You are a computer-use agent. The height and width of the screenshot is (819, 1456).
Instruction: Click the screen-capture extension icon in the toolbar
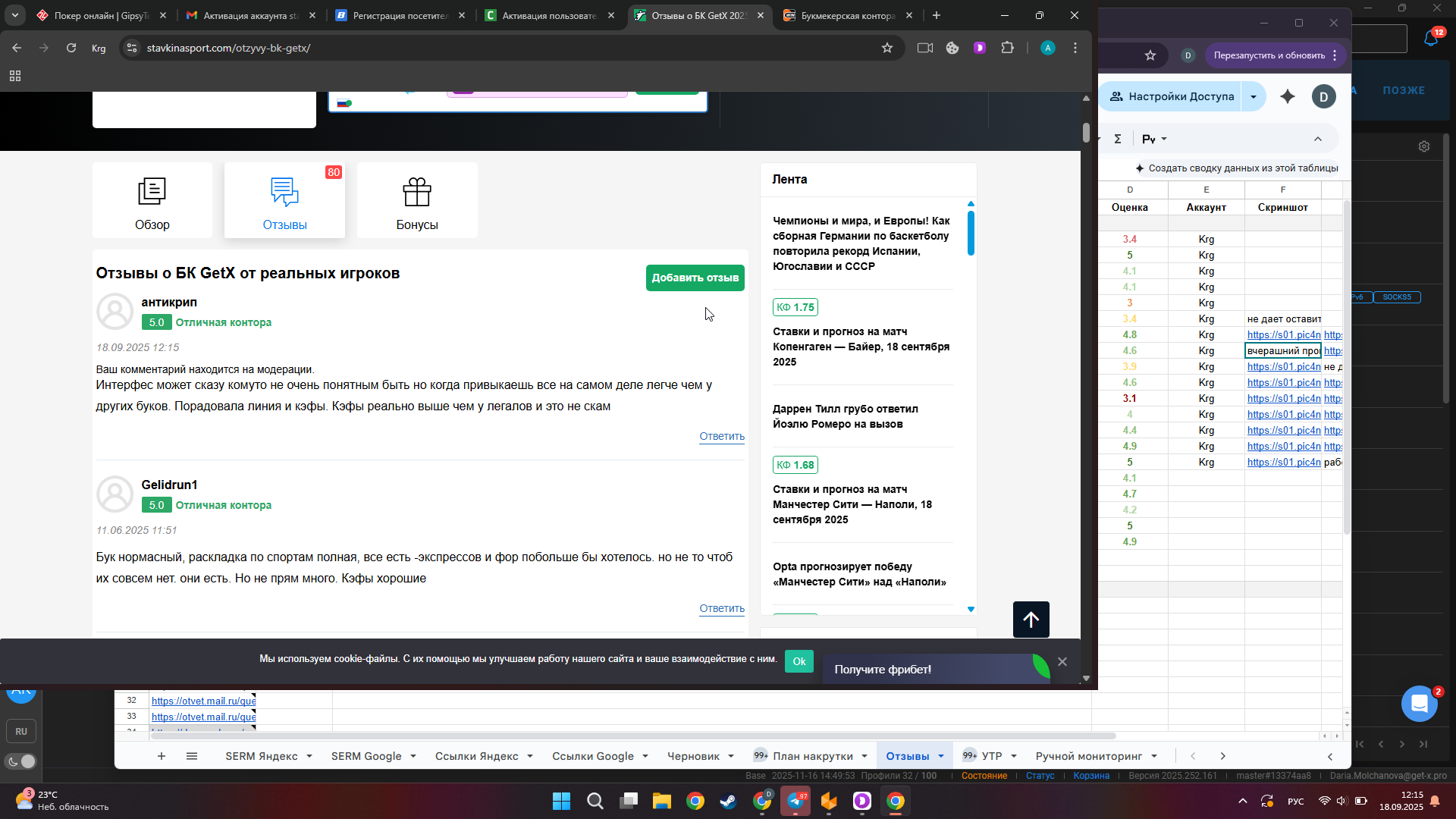point(925,48)
